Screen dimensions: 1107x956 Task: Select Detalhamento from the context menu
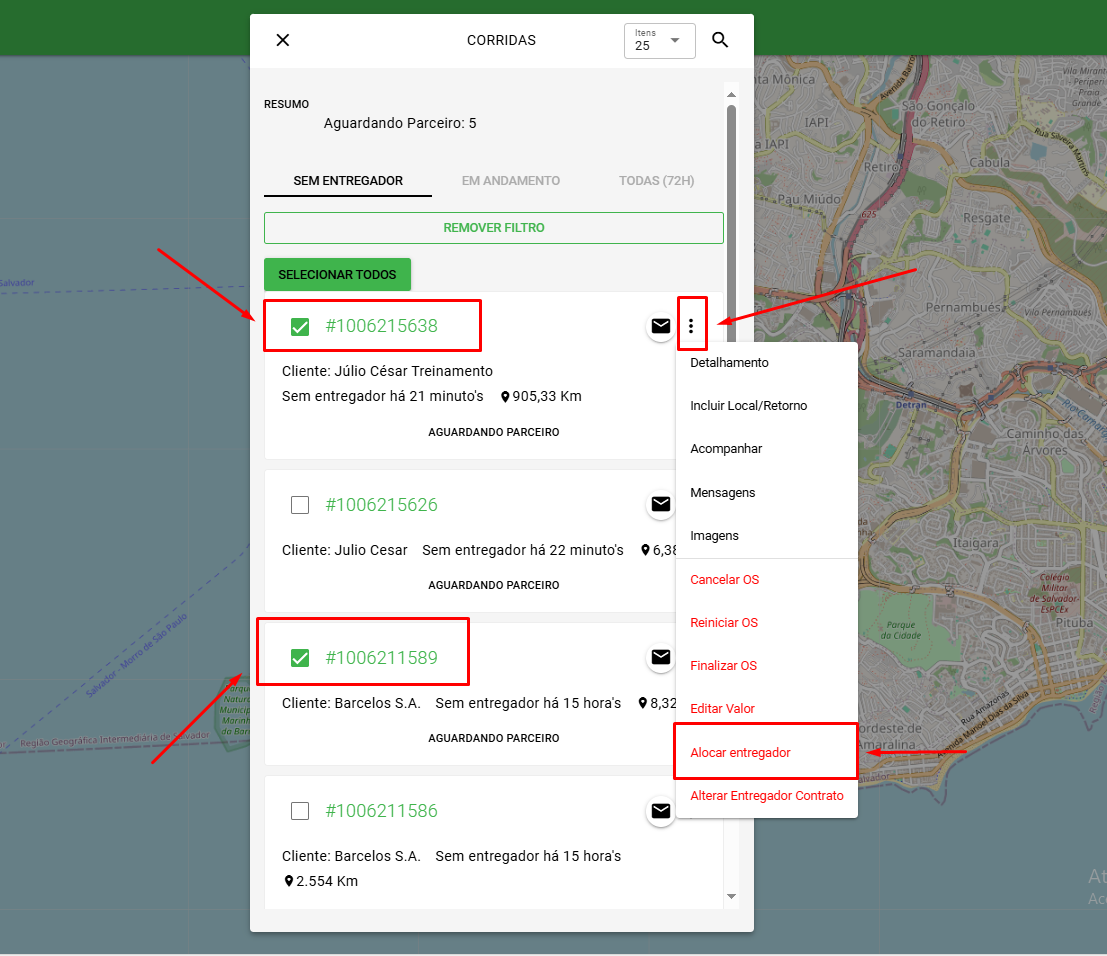[767, 363]
